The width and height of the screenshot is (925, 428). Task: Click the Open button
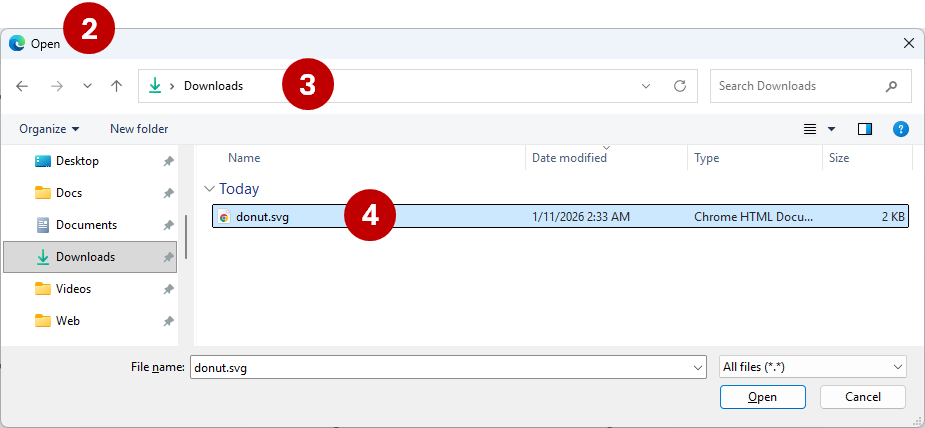(x=762, y=397)
